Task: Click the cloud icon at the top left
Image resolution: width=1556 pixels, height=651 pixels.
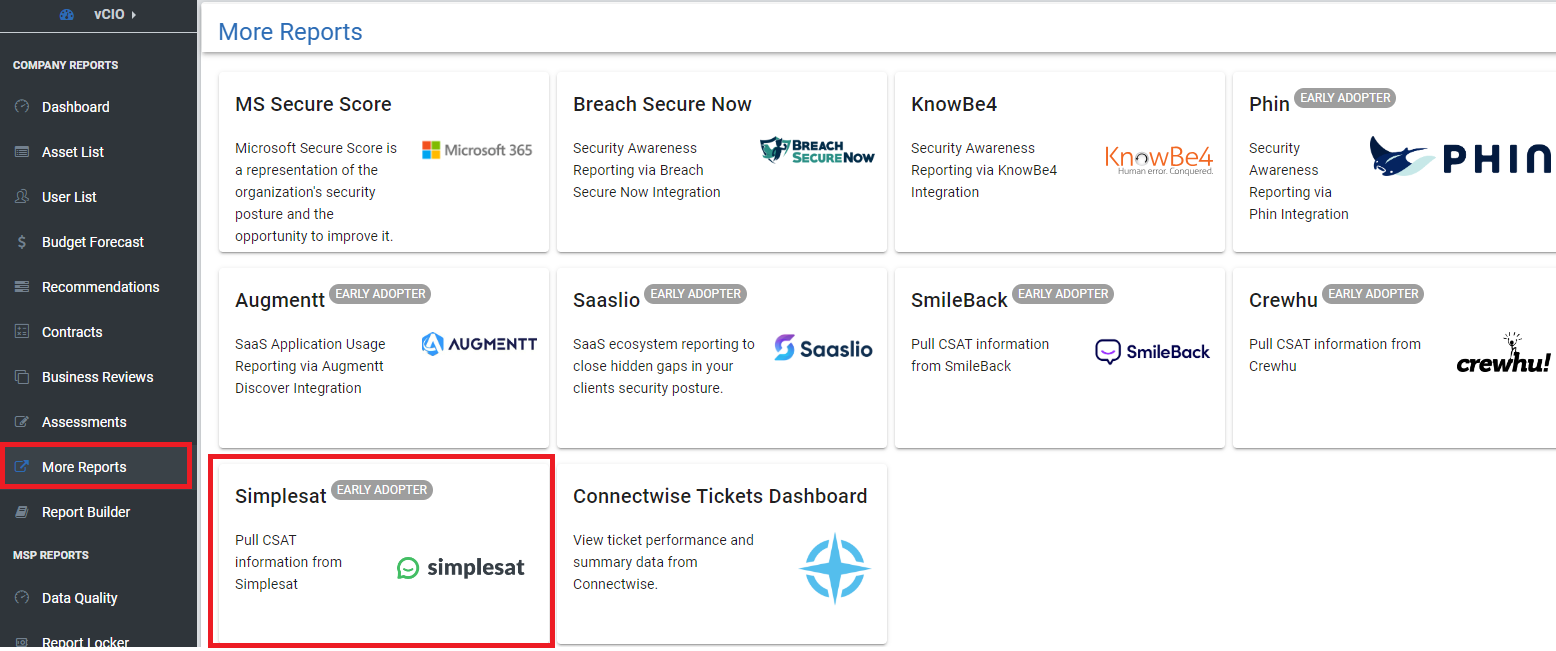Action: click(66, 14)
